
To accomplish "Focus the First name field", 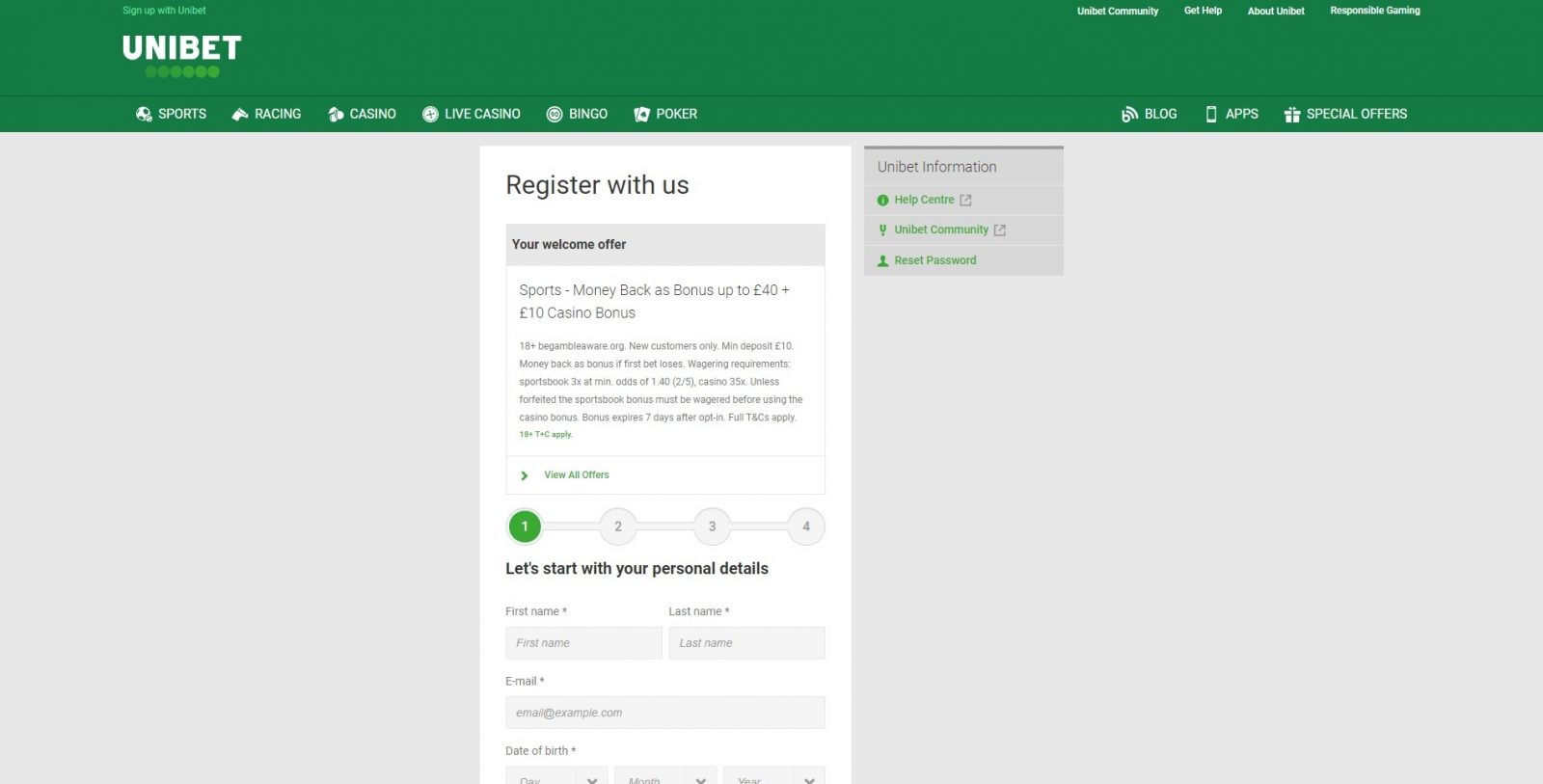I will 583,643.
